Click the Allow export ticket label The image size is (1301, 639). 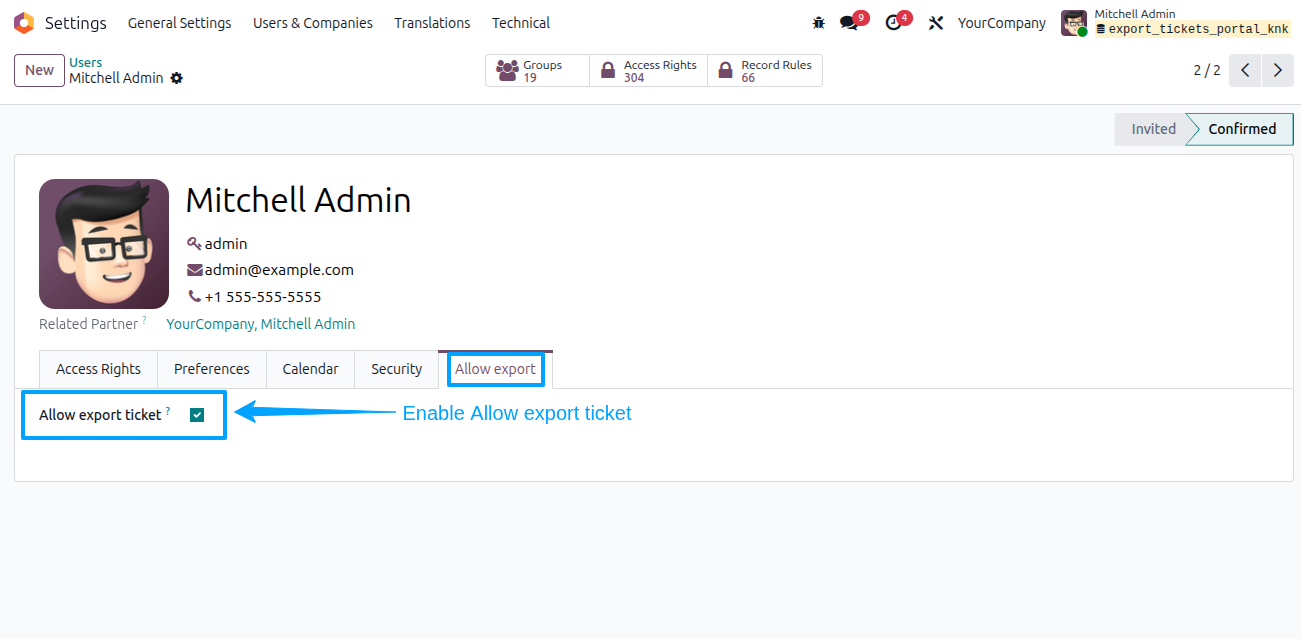click(100, 415)
